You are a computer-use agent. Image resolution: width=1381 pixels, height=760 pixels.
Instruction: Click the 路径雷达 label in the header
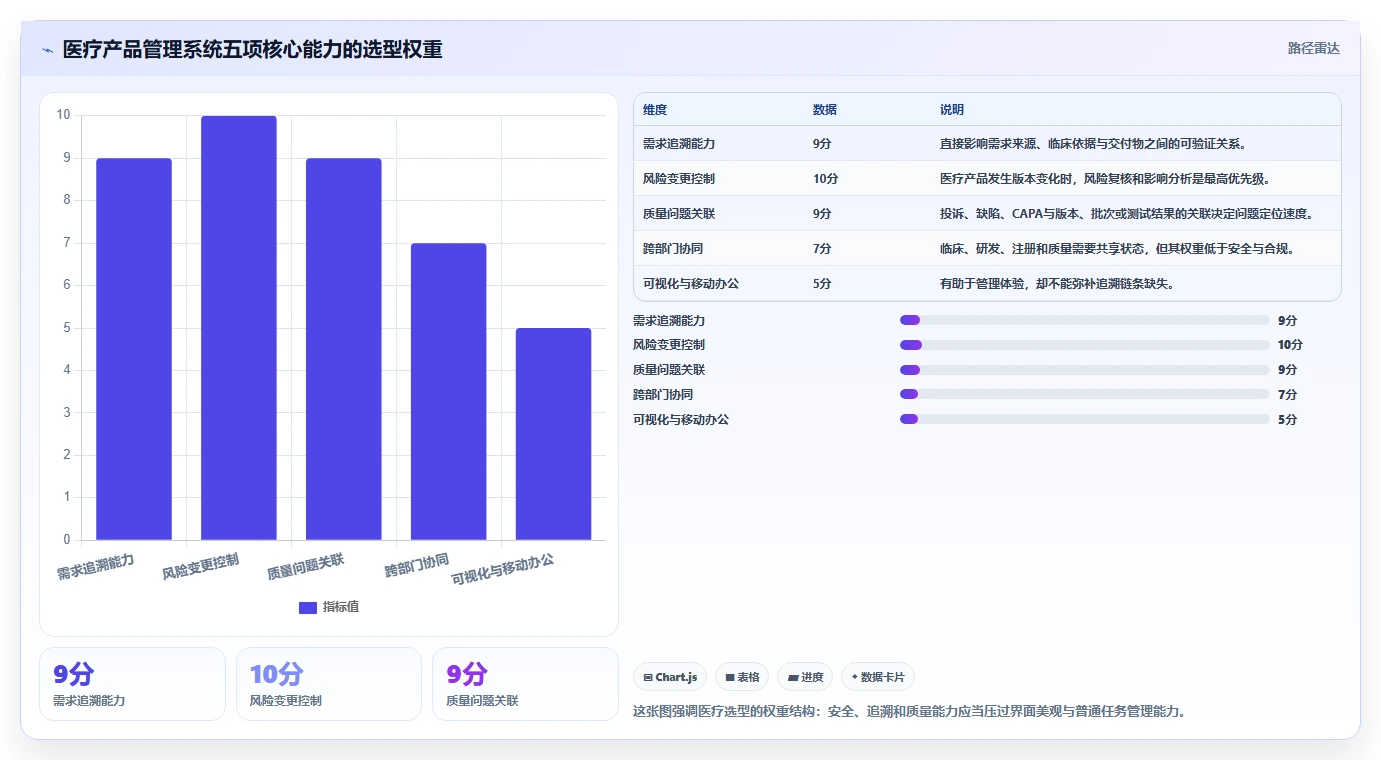(1313, 48)
